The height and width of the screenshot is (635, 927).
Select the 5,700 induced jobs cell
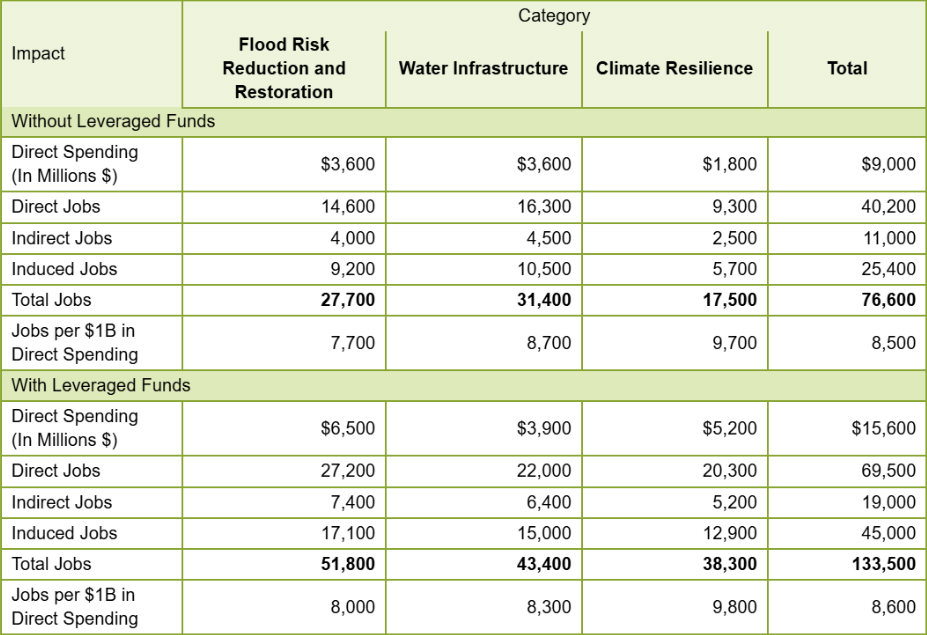pyautogui.click(x=675, y=269)
